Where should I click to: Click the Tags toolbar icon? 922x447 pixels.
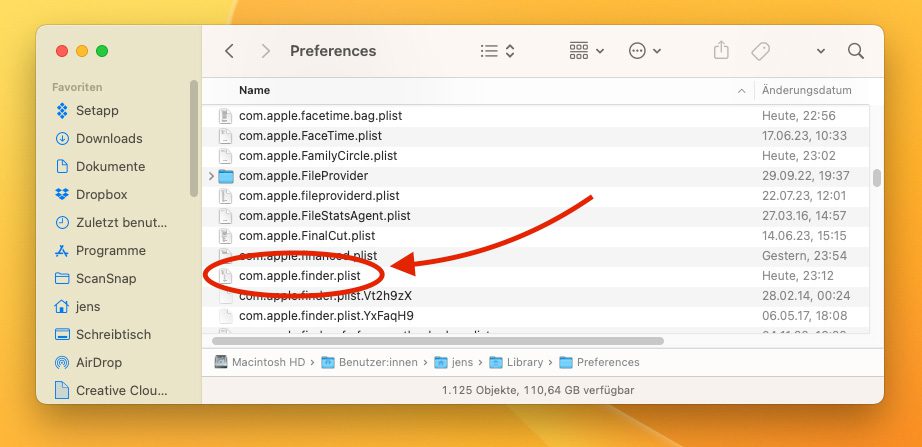tap(760, 51)
